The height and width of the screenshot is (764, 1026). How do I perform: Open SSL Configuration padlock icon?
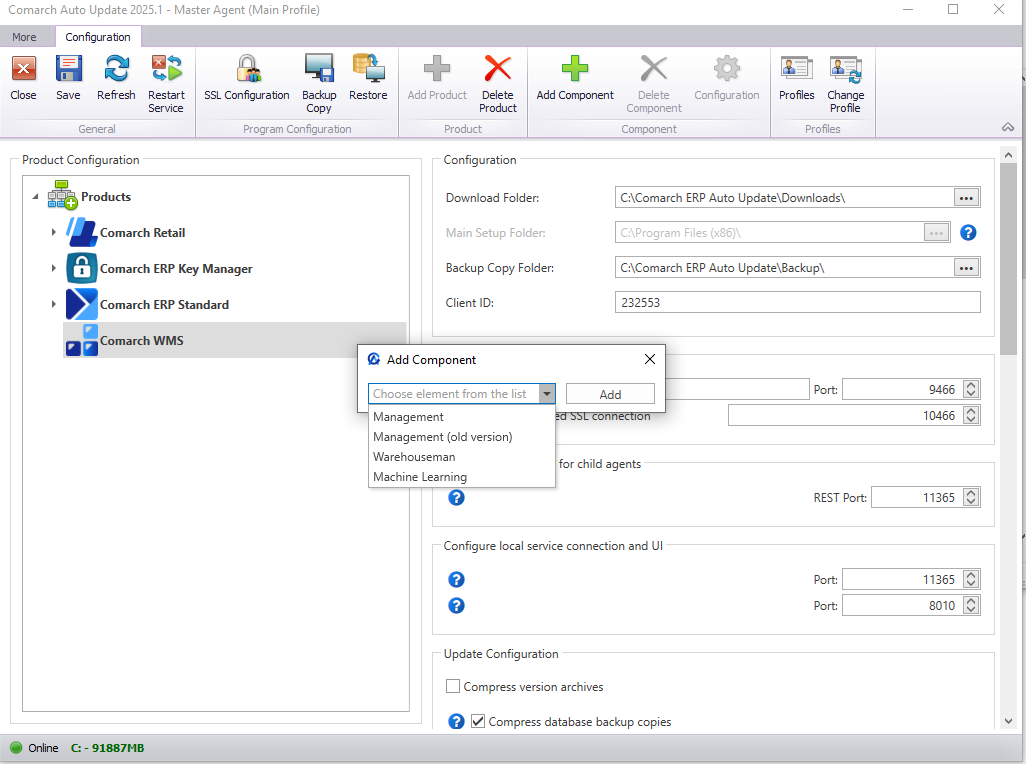247,69
